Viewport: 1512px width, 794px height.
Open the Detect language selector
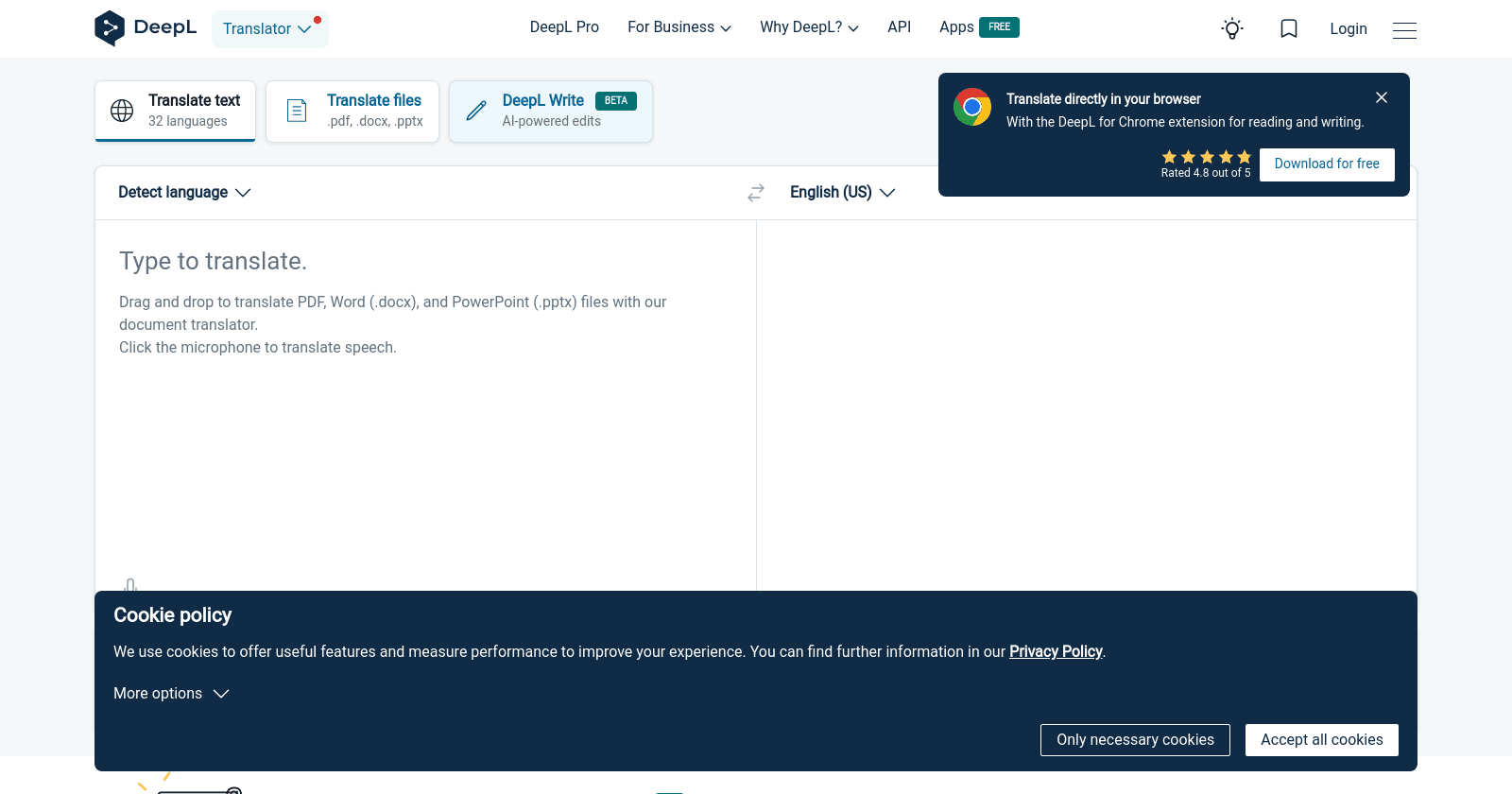(184, 193)
